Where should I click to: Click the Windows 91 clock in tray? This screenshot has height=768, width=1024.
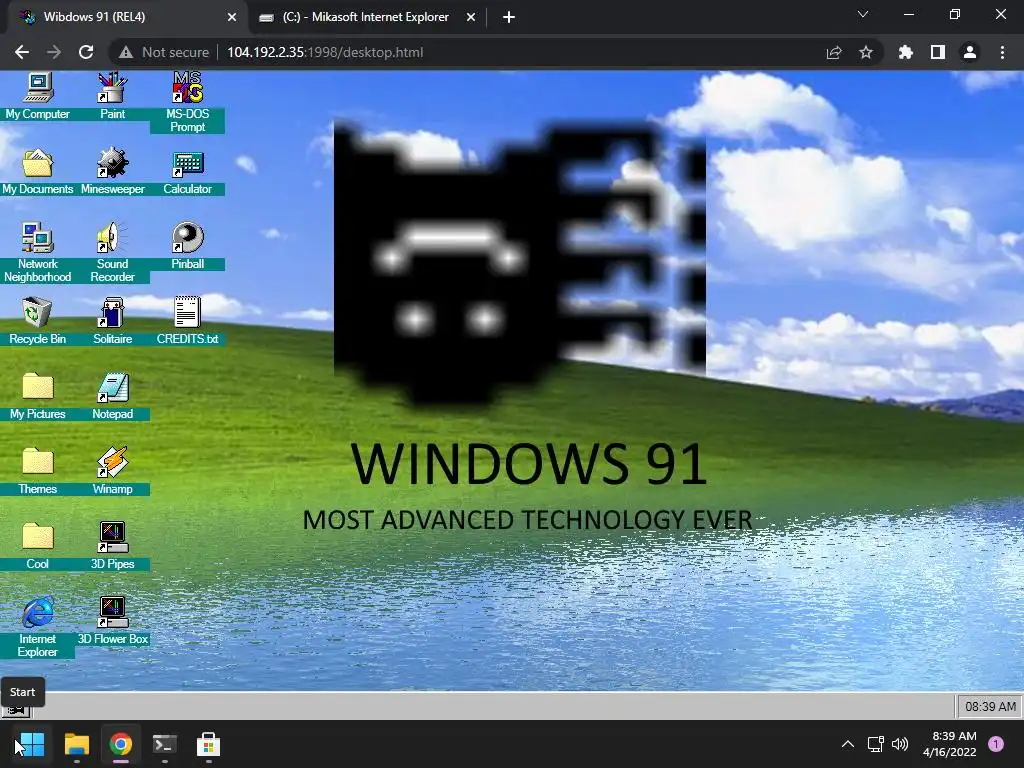[990, 707]
